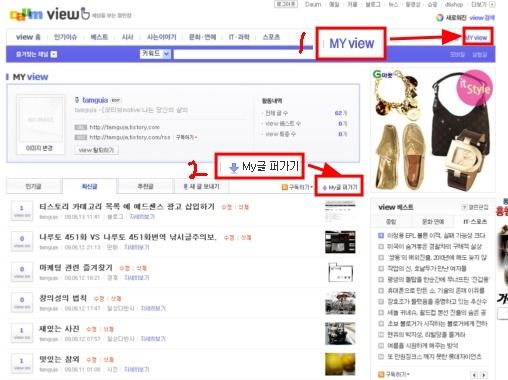
Task: Click the dark thumbnail of 나루토 451화 post
Action: click(x=340, y=242)
